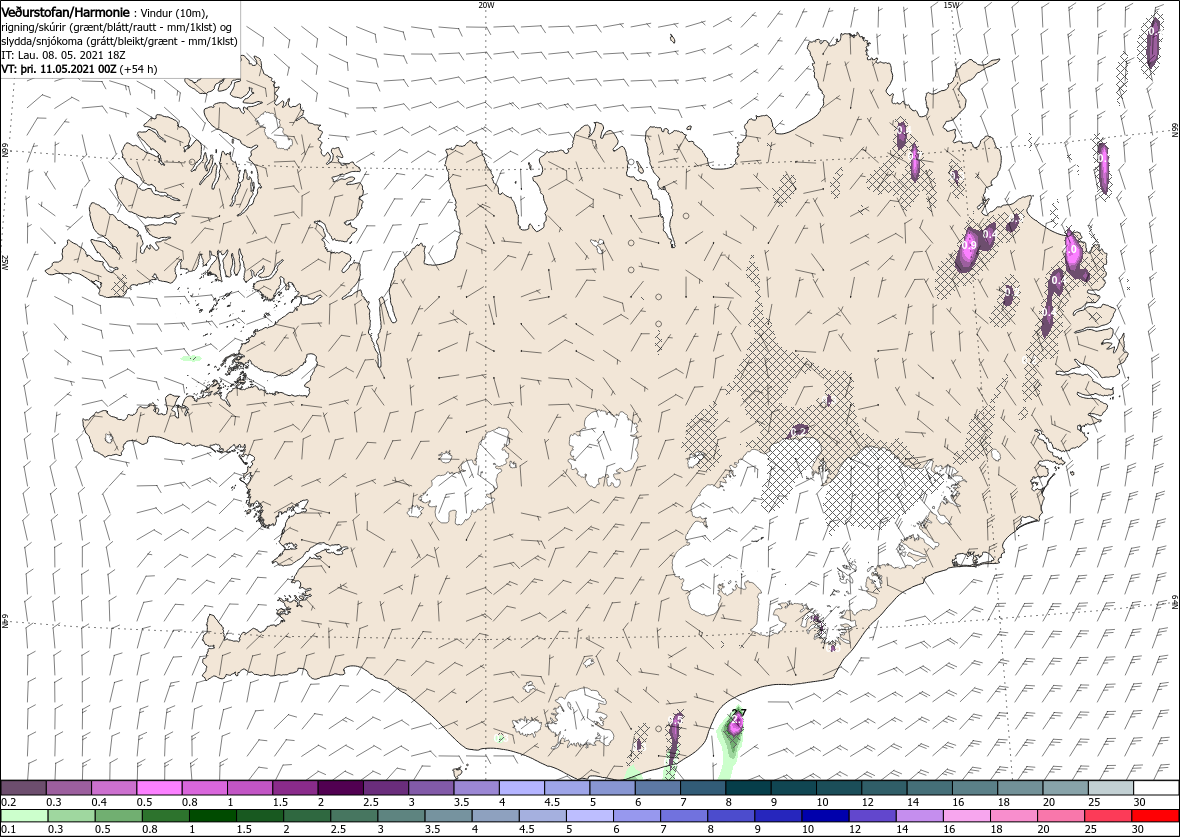
Task: Select the light pink lower swatch labeled 16
Action: pos(966,816)
